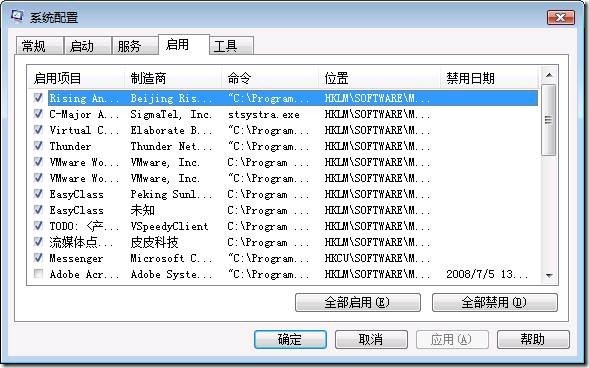Sort by the 禁用日期 column header

click(489, 78)
